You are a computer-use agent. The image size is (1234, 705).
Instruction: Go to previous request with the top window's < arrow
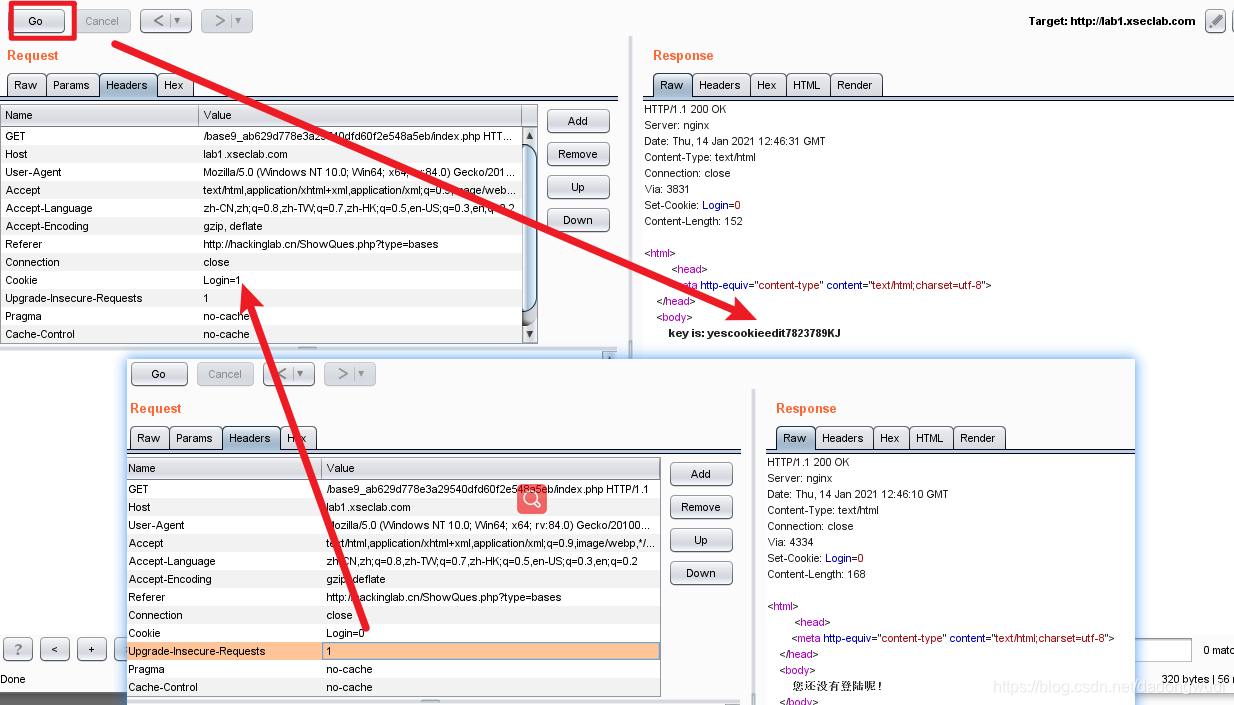[157, 21]
